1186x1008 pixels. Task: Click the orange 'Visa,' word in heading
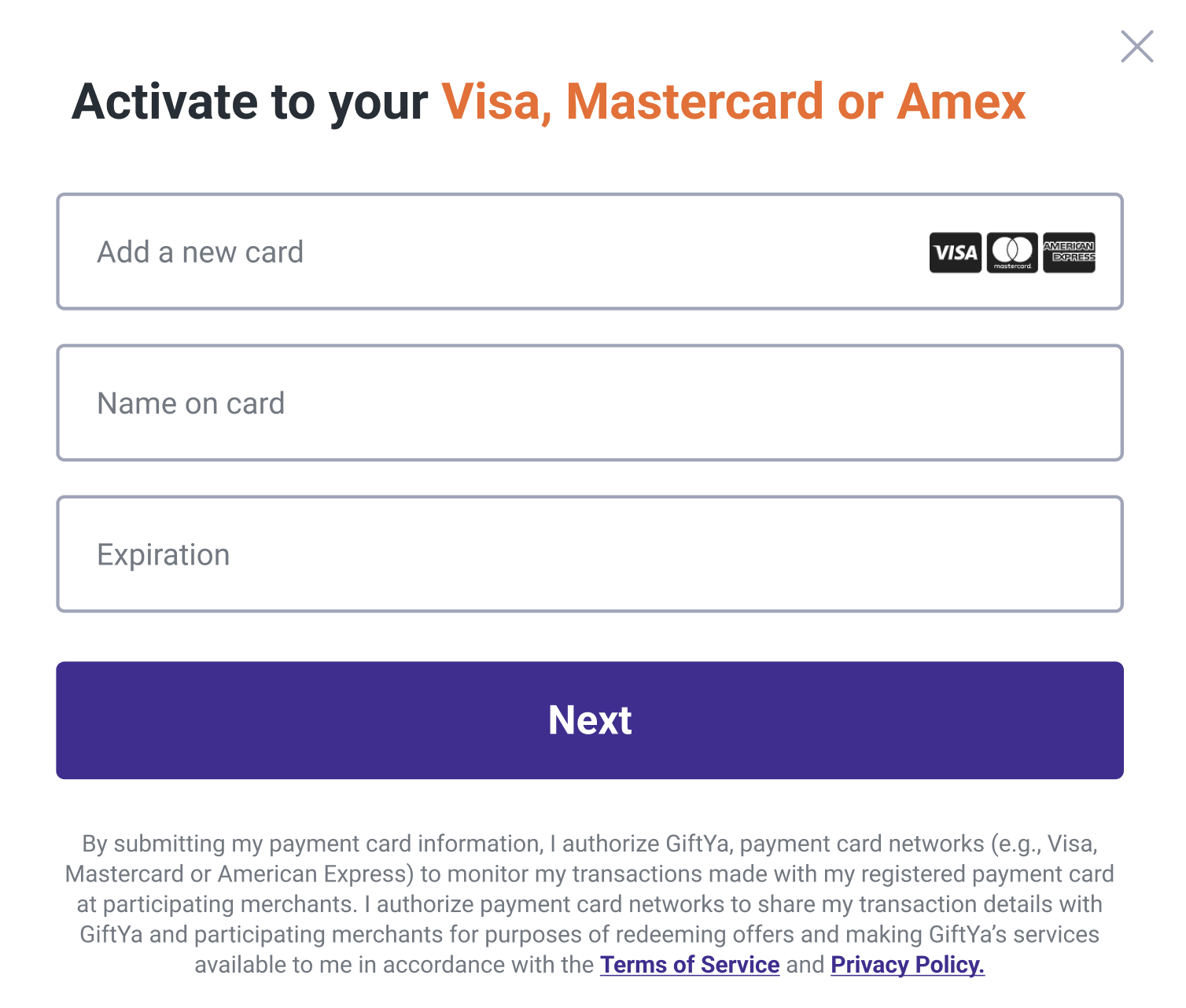pos(496,103)
